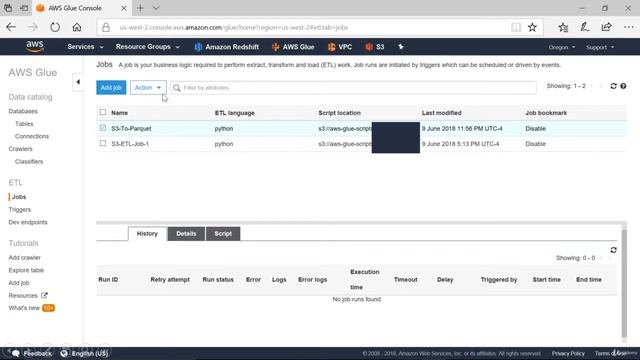Uncheck the S3-To-Parquet job checkbox
Screen dimensions: 640x360
pos(102,128)
